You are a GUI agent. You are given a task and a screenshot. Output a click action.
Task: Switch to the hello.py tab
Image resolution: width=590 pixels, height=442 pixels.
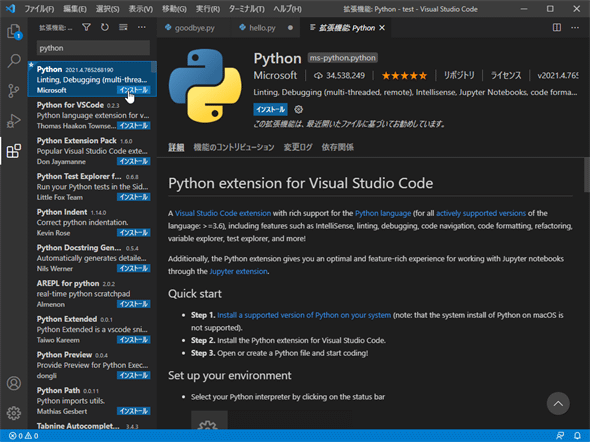pos(262,28)
